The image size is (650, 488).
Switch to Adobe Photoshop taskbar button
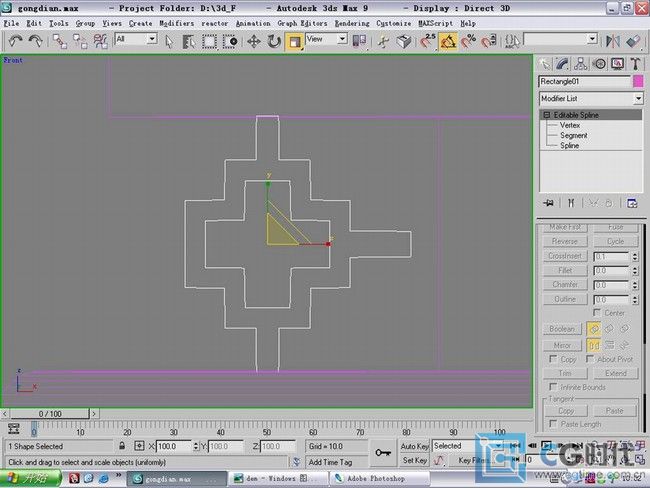(379, 478)
